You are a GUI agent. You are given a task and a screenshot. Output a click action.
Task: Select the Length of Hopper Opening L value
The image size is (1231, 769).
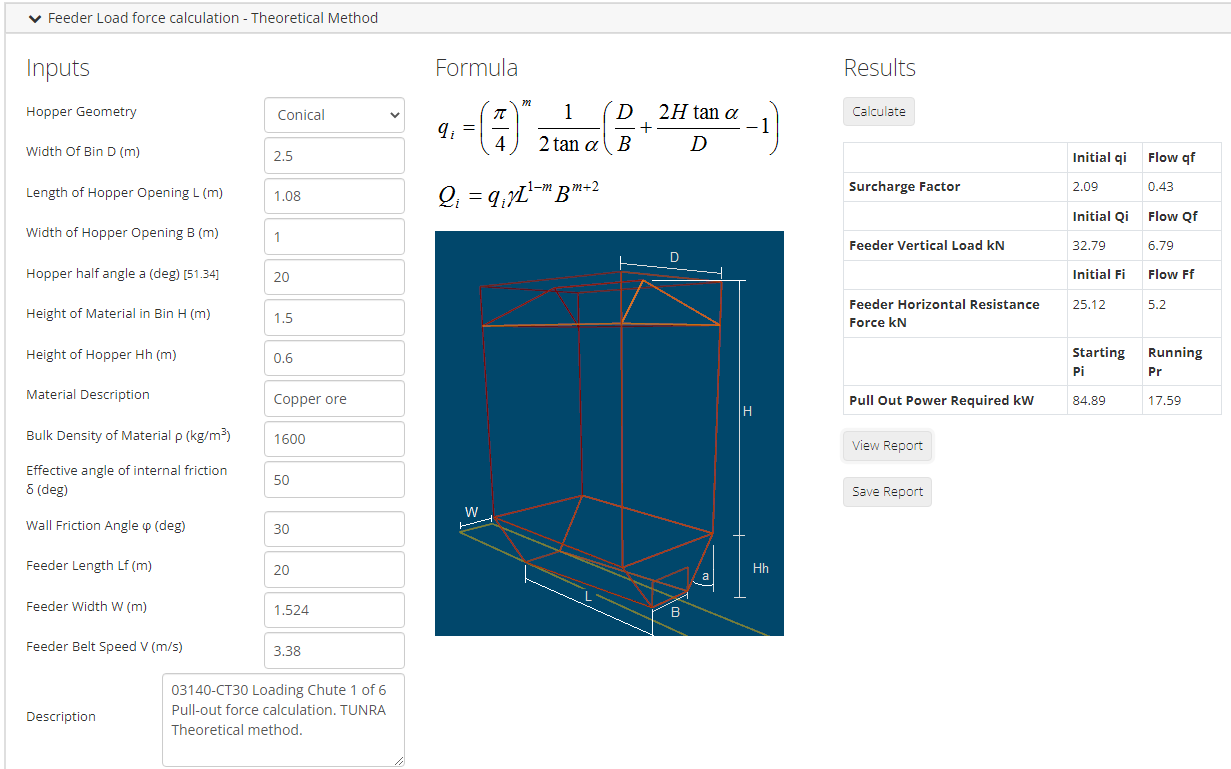tap(334, 196)
